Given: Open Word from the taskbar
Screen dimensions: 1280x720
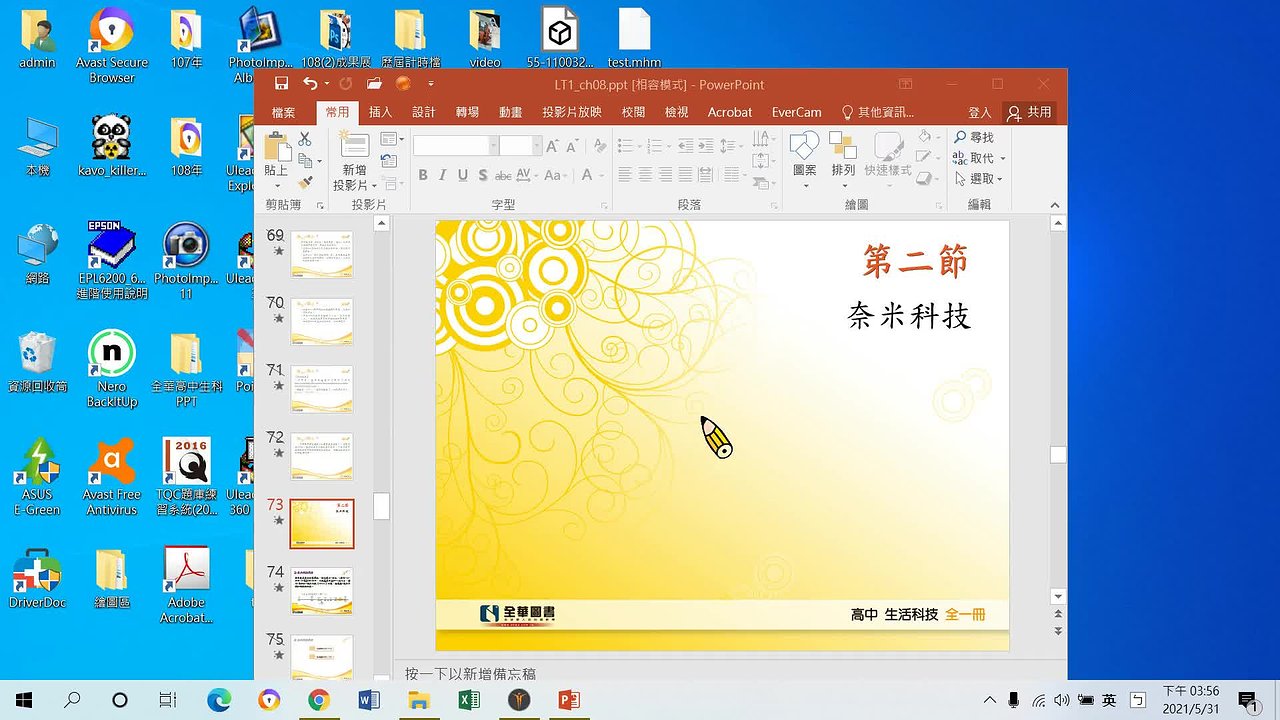Looking at the screenshot, I should coord(368,700).
